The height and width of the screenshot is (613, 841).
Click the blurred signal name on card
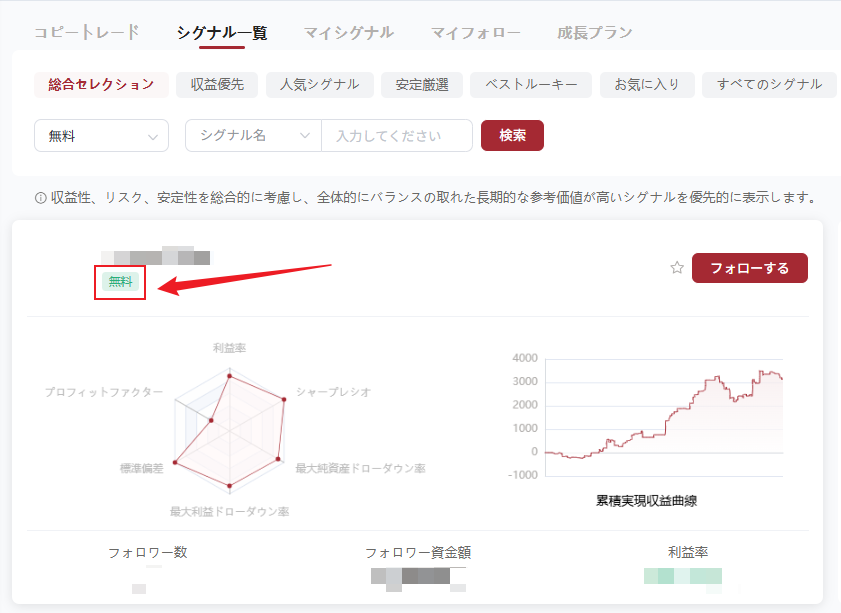(156, 256)
